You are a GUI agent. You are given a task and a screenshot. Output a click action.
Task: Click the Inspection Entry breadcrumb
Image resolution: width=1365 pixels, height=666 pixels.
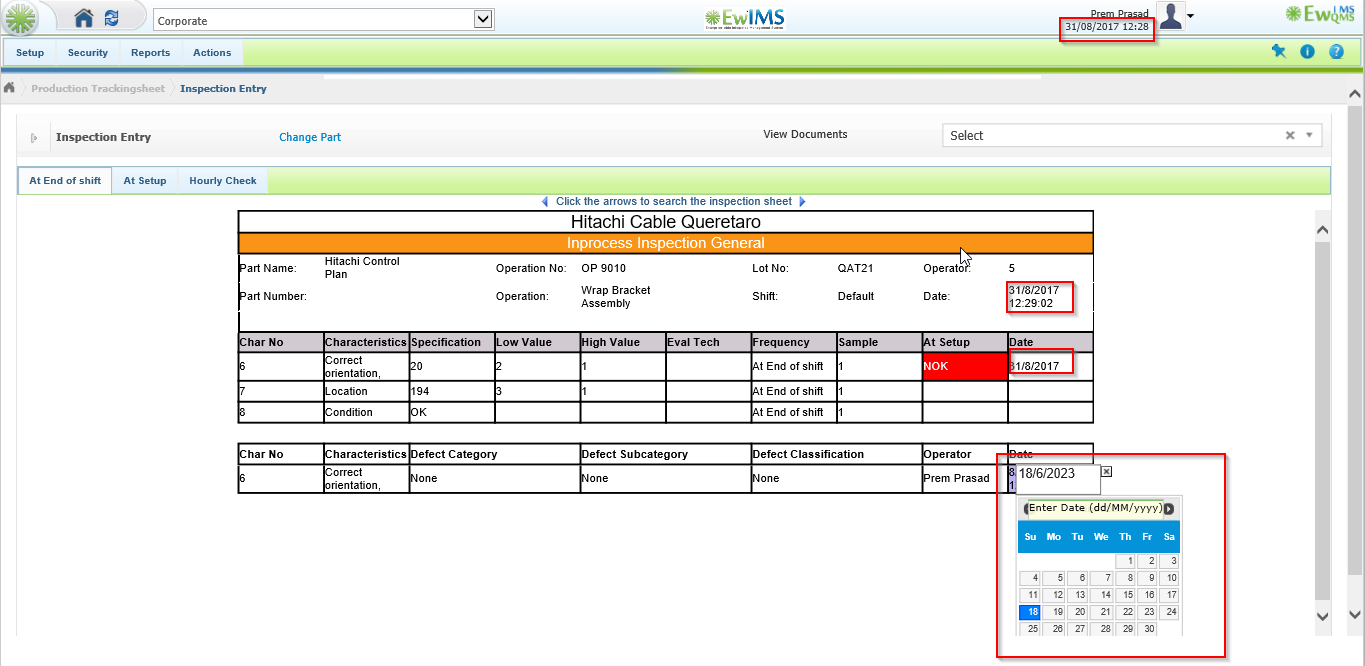[x=223, y=89]
